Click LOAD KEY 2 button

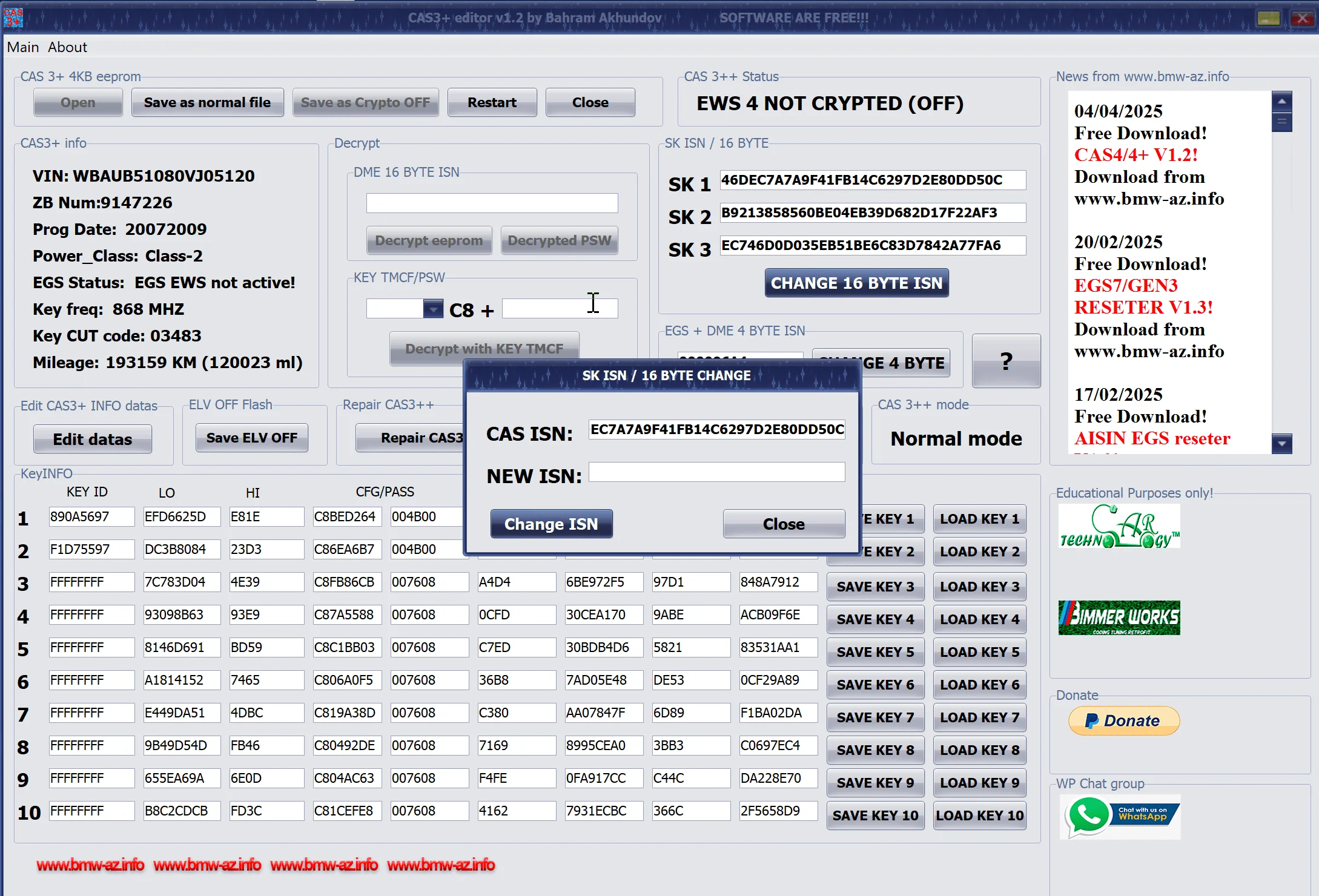coord(979,552)
